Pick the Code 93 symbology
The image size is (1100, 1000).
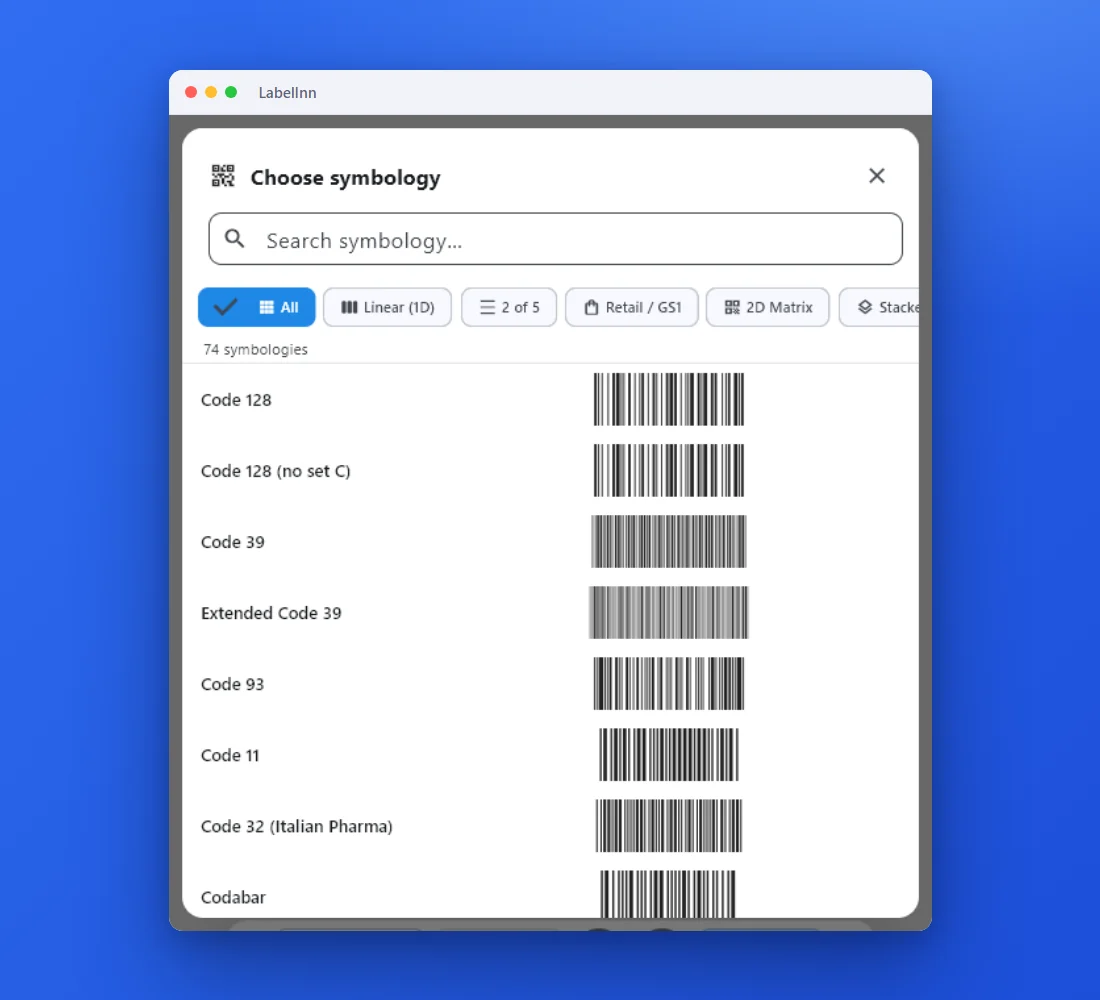[x=550, y=684]
